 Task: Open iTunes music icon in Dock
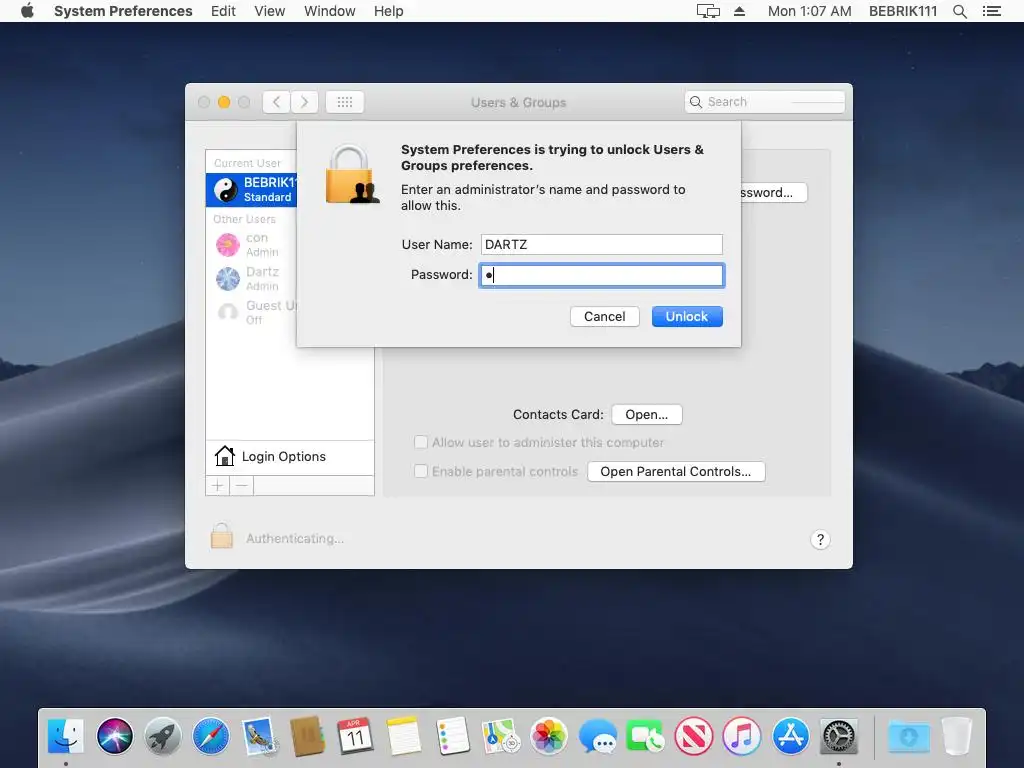(742, 737)
